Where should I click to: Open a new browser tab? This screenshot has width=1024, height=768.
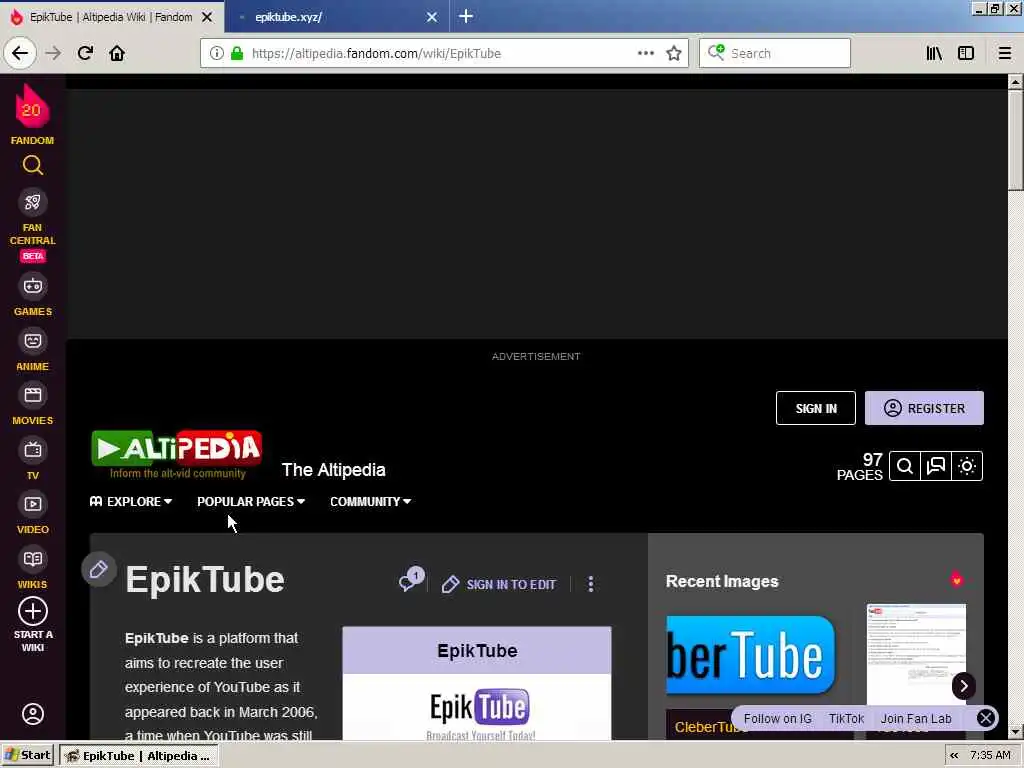click(x=466, y=16)
